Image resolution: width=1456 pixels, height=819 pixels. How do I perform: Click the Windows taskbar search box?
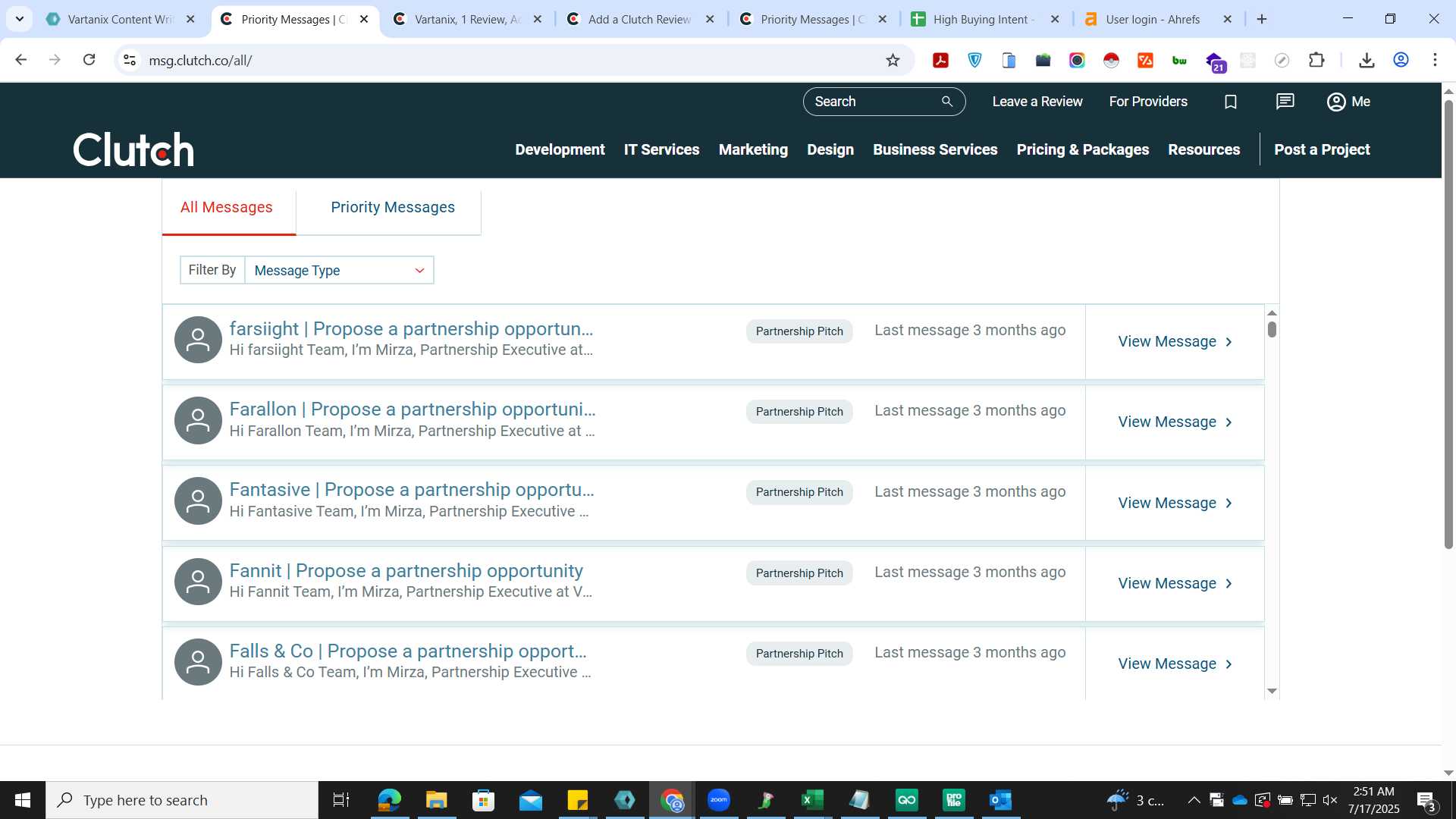tap(182, 800)
